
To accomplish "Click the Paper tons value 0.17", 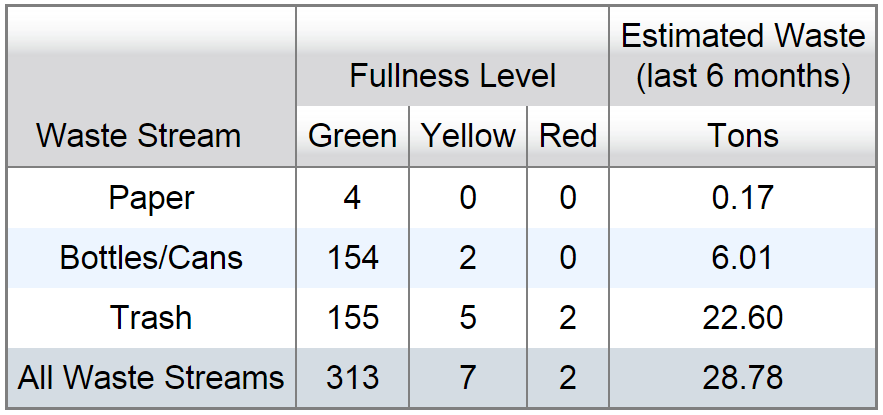I will (x=743, y=198).
